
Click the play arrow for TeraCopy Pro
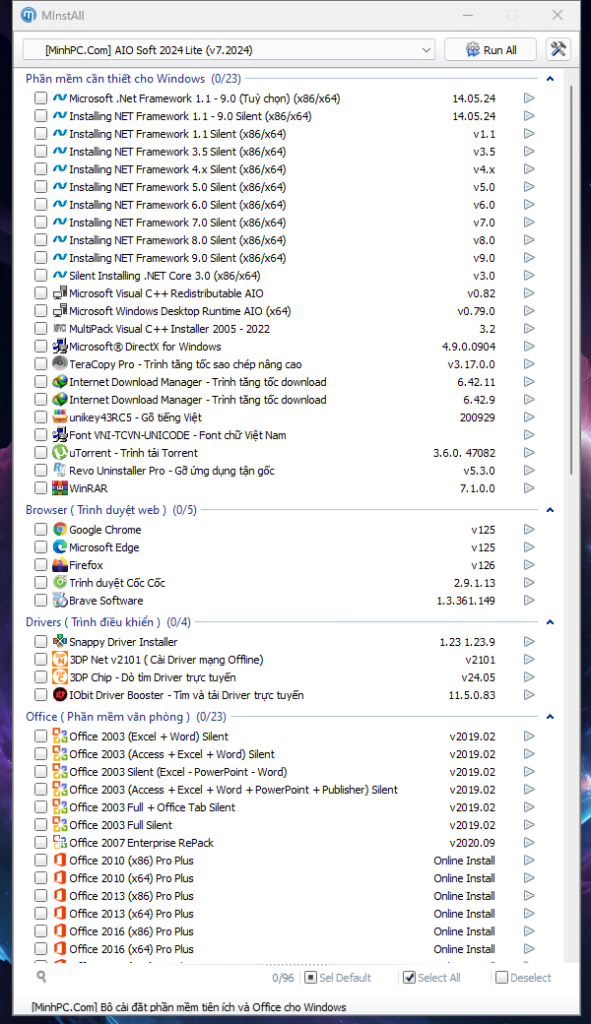529,364
